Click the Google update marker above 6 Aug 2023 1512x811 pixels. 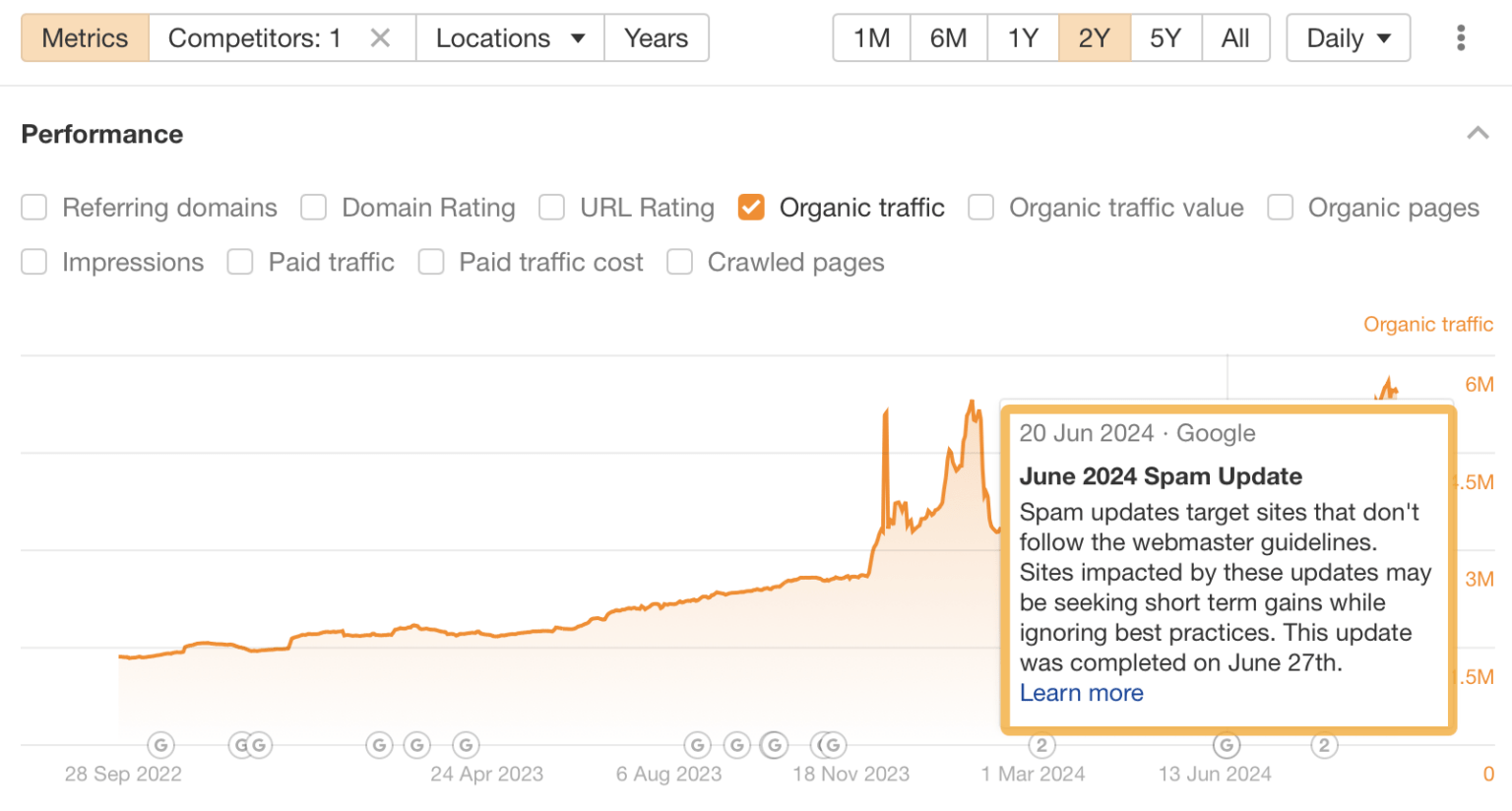(x=697, y=745)
